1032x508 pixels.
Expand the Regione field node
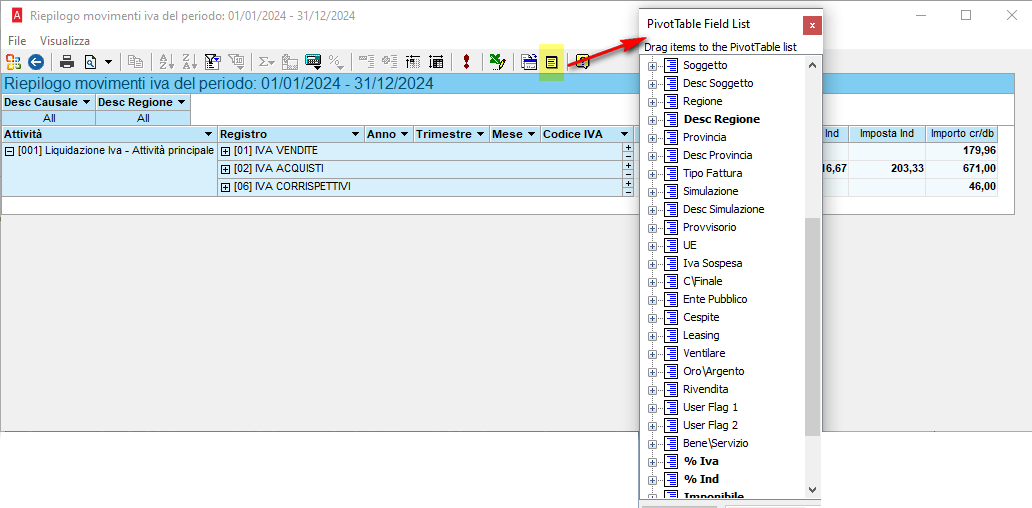[x=652, y=102]
